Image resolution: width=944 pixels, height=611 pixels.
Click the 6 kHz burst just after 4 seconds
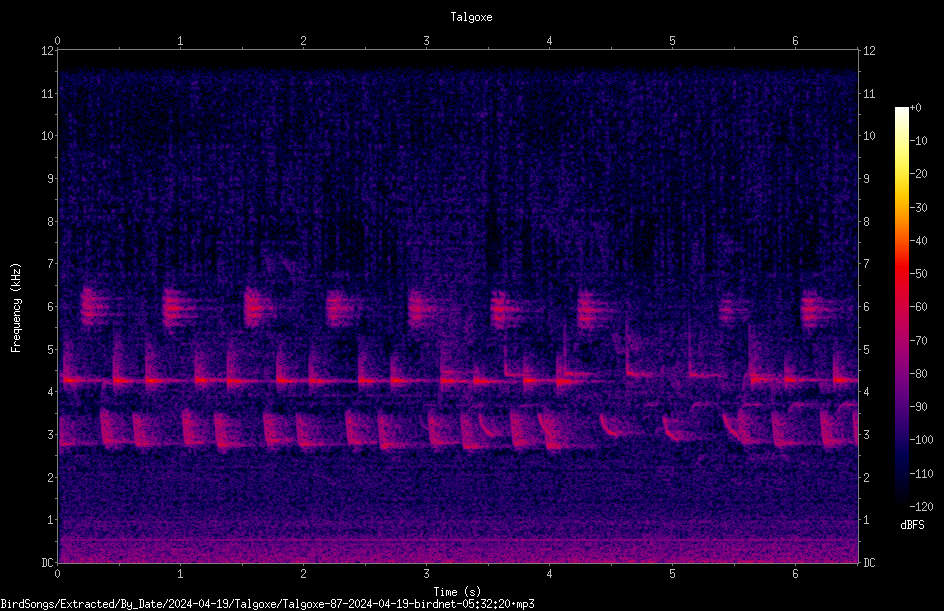pos(594,309)
